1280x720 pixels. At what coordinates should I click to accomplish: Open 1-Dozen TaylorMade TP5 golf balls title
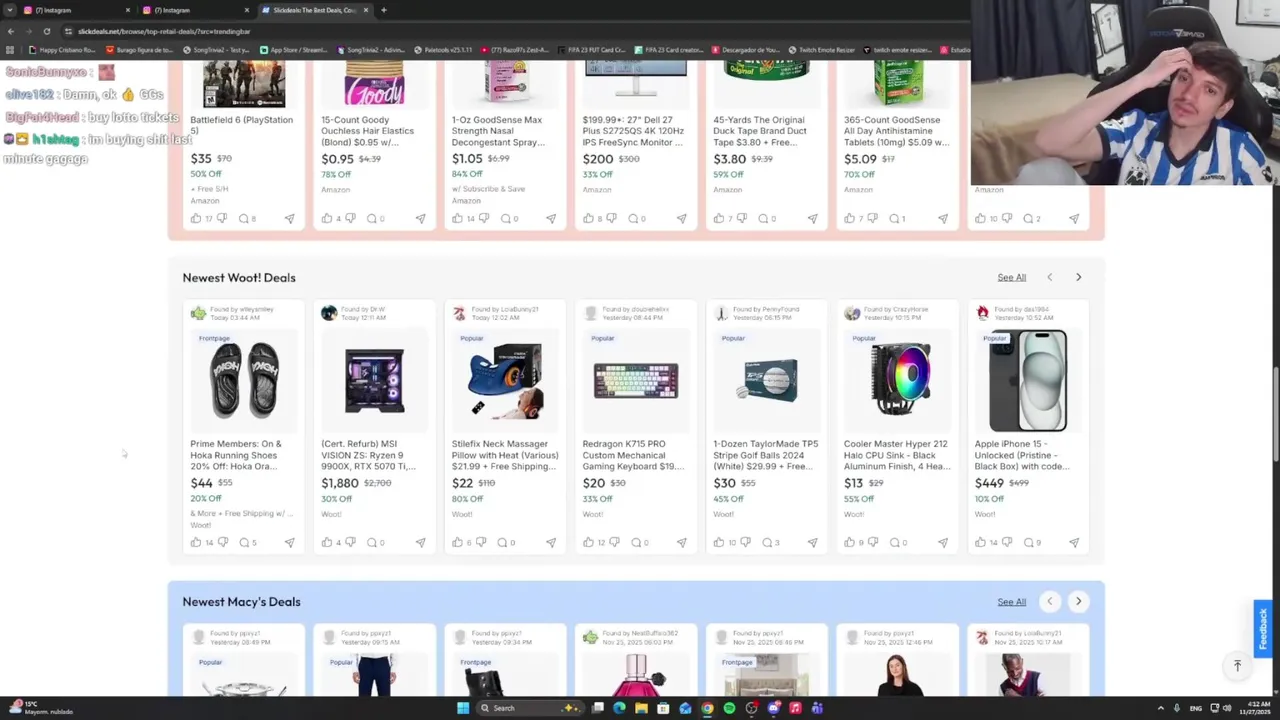766,455
